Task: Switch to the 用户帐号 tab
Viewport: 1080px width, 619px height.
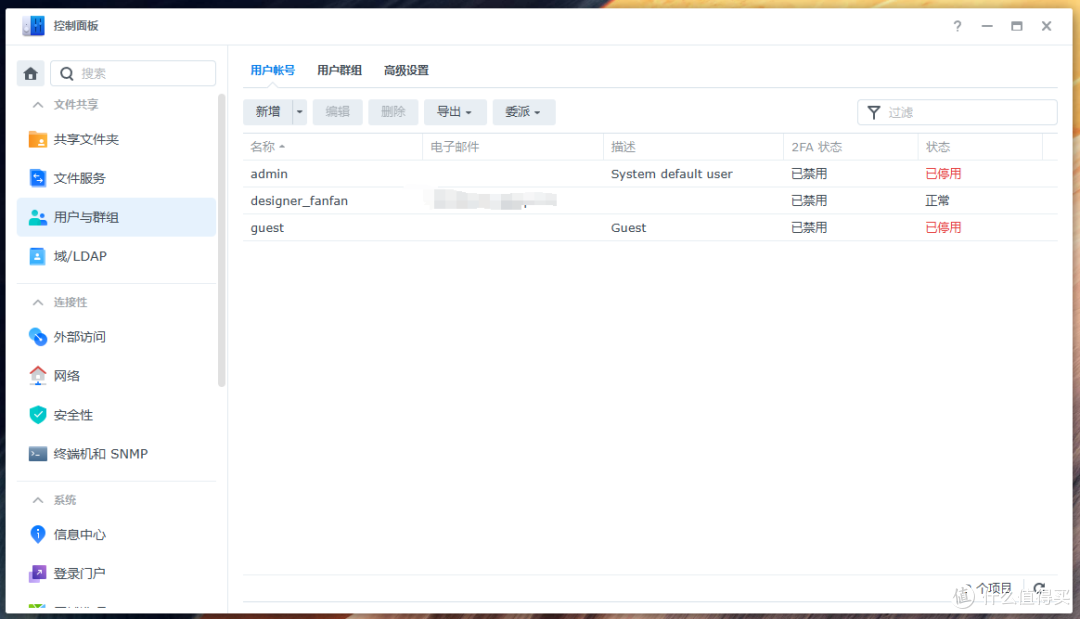Action: click(273, 70)
